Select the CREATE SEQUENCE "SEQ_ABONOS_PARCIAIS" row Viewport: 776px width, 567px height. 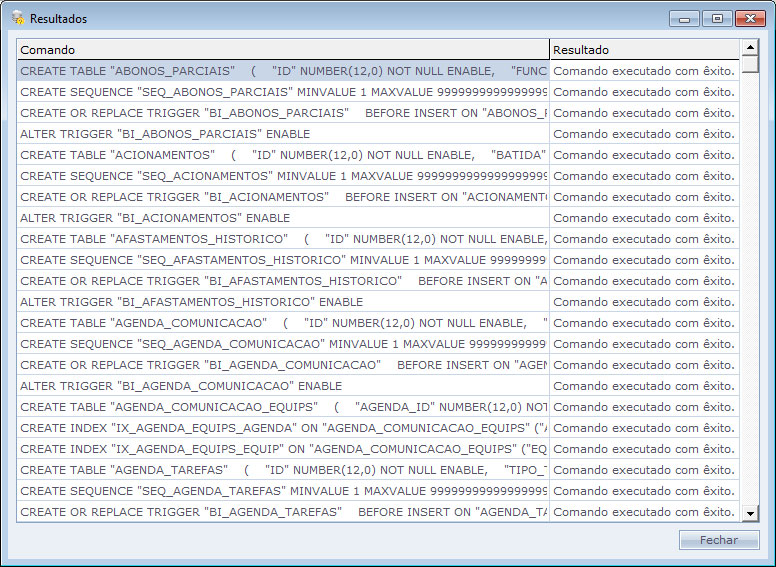coord(282,92)
